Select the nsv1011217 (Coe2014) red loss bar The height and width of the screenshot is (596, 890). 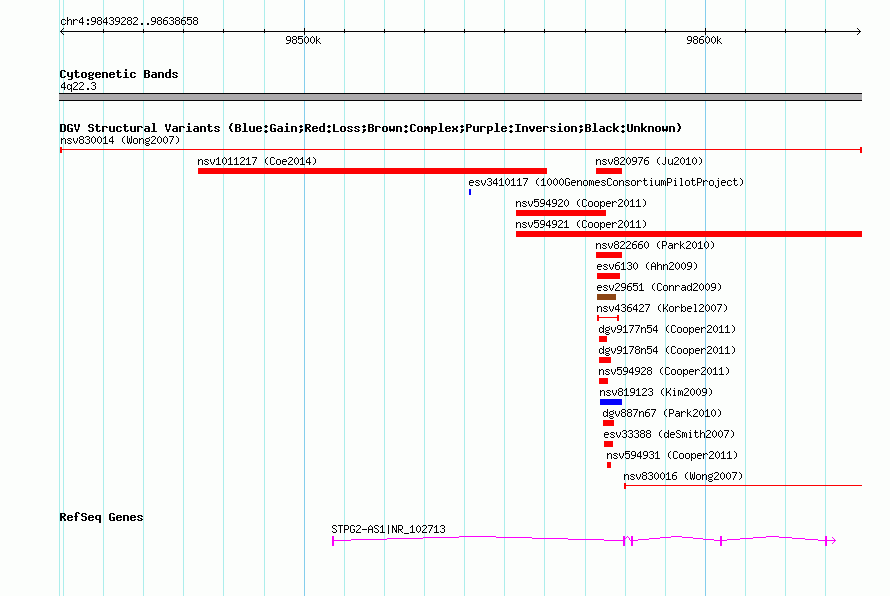coord(372,171)
